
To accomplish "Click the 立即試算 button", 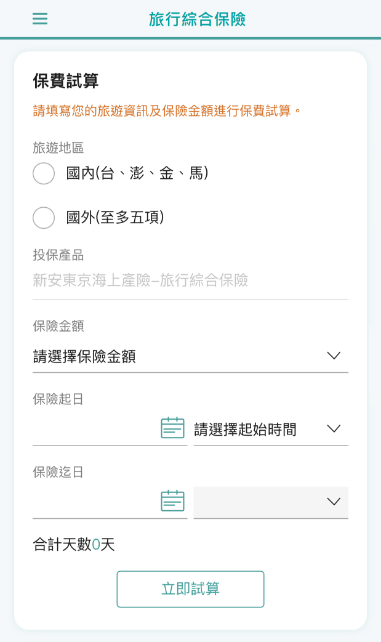I will tap(190, 589).
